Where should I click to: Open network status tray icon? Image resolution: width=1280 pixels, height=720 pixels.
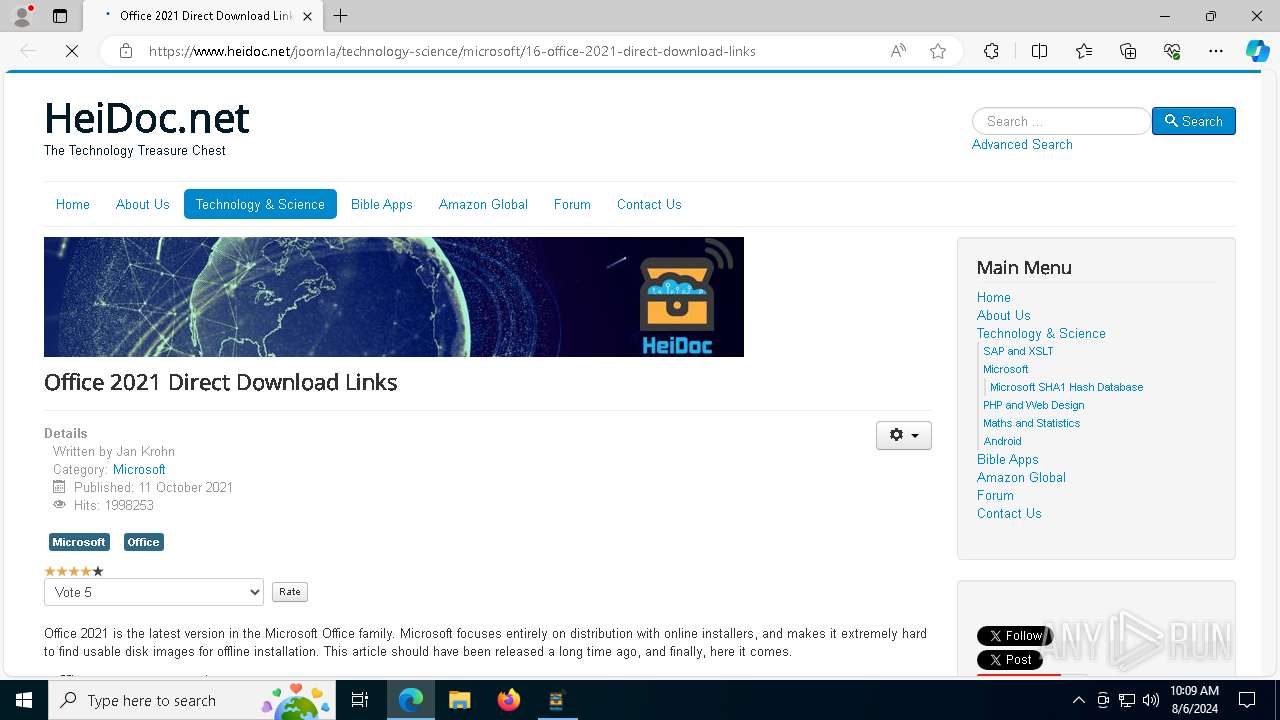pyautogui.click(x=1127, y=700)
